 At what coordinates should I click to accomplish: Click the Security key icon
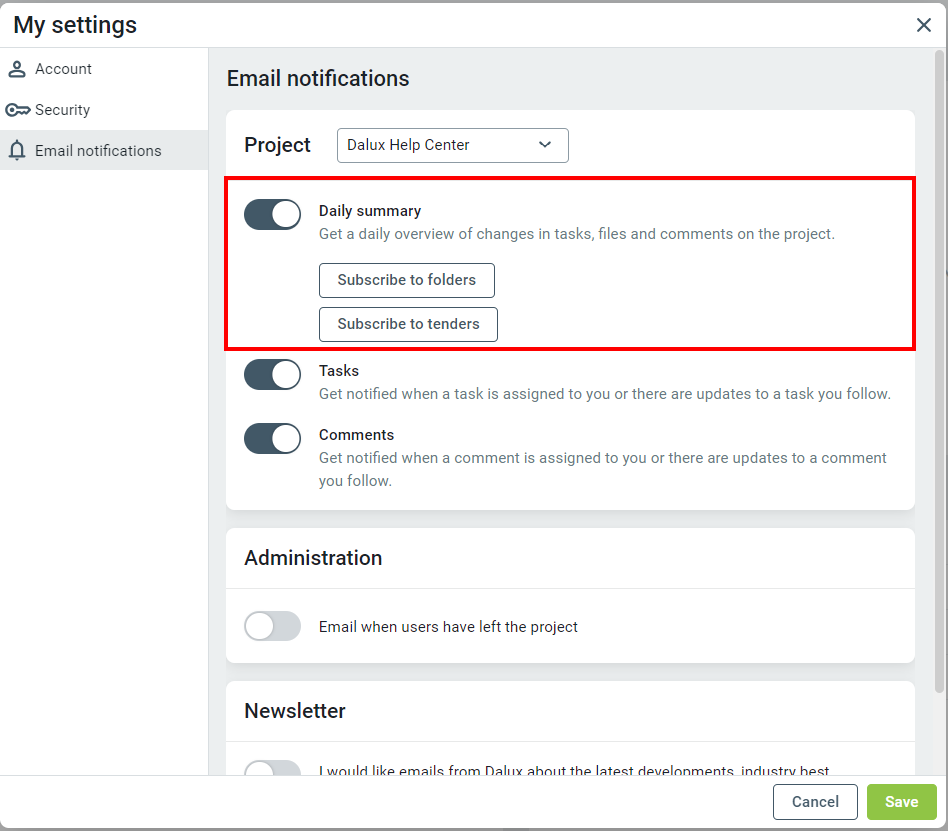pos(17,110)
